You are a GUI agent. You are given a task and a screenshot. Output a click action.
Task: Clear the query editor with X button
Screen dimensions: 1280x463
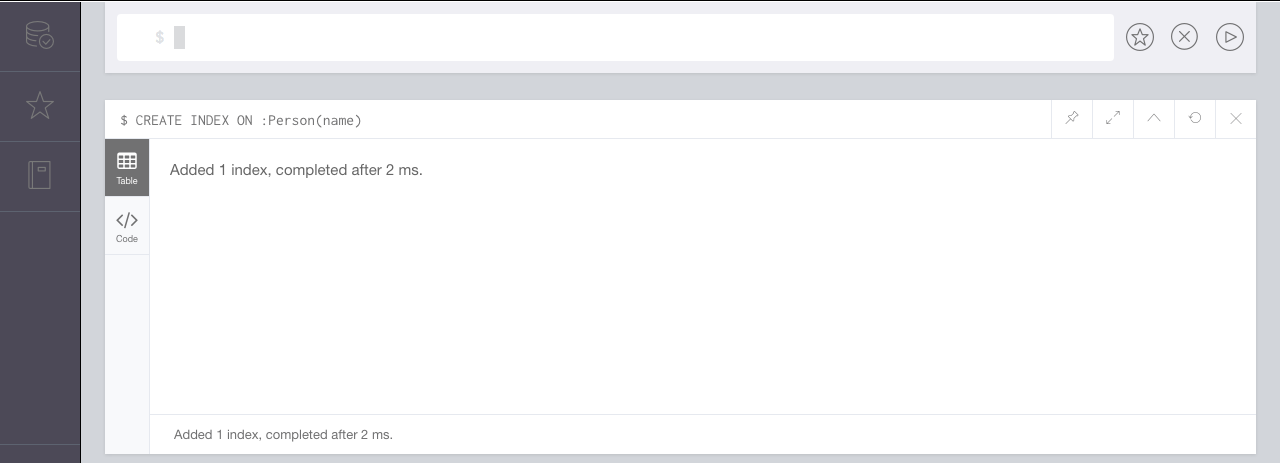click(x=1184, y=38)
